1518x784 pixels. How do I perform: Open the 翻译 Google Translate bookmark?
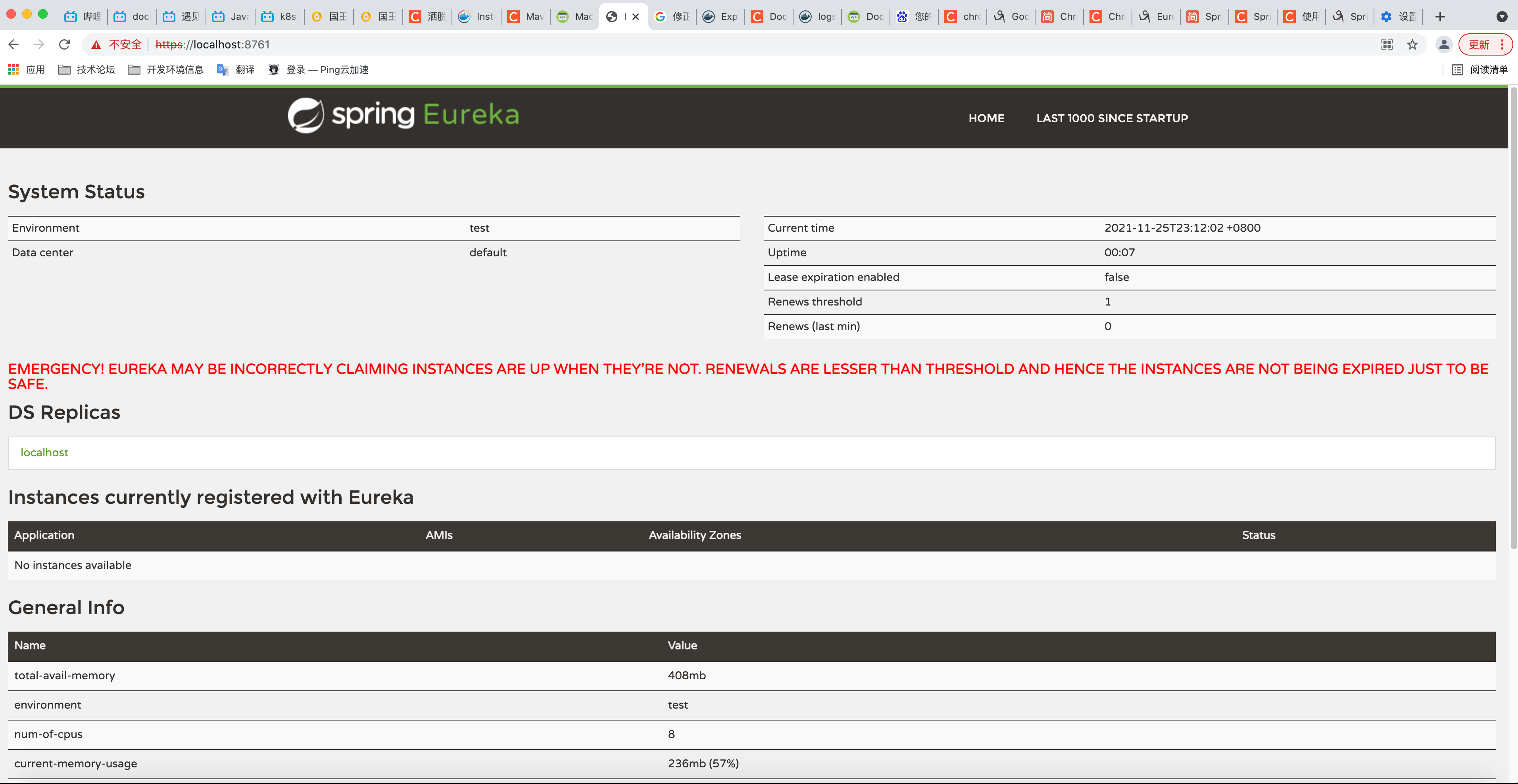pyautogui.click(x=235, y=69)
